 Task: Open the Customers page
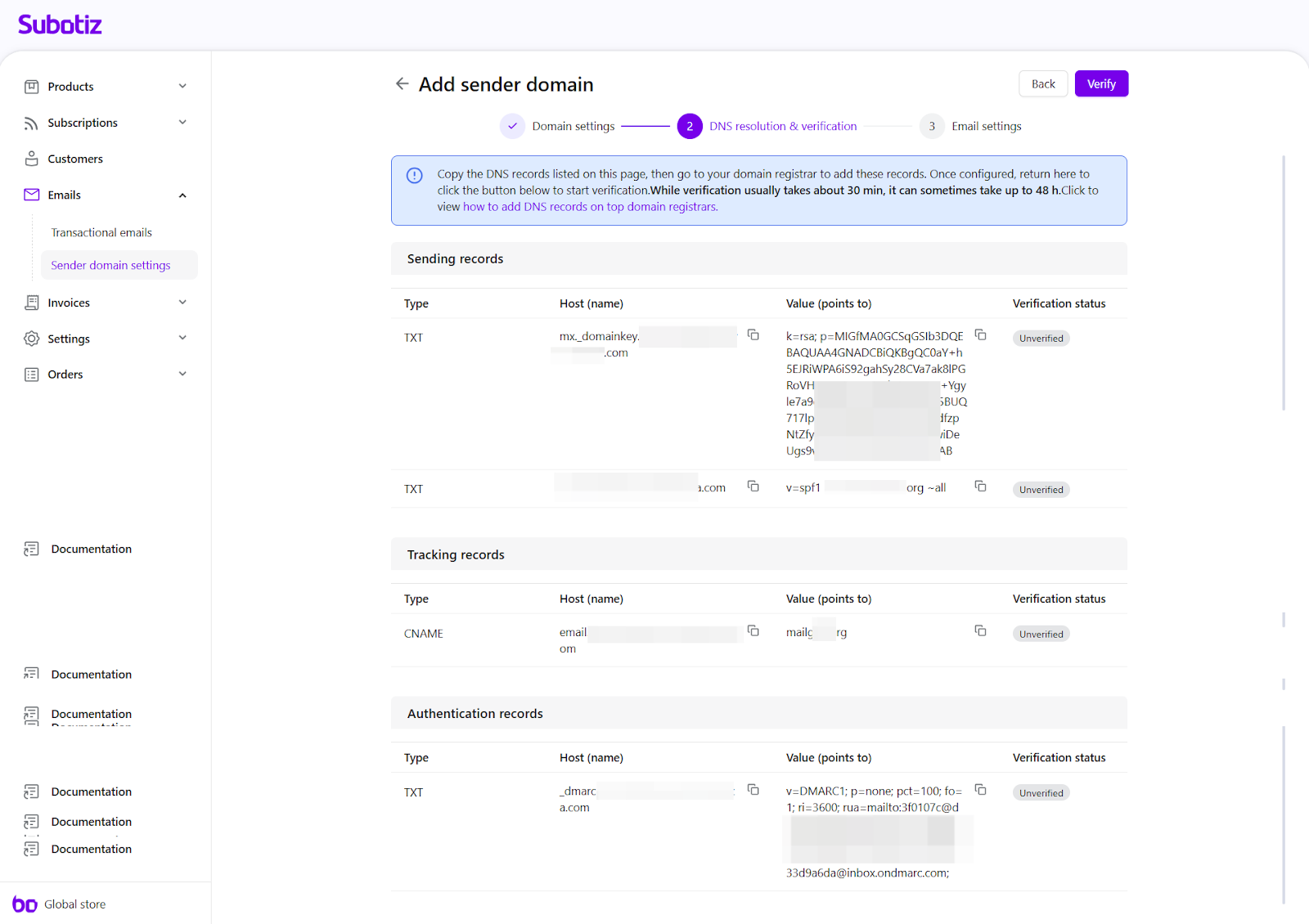75,159
